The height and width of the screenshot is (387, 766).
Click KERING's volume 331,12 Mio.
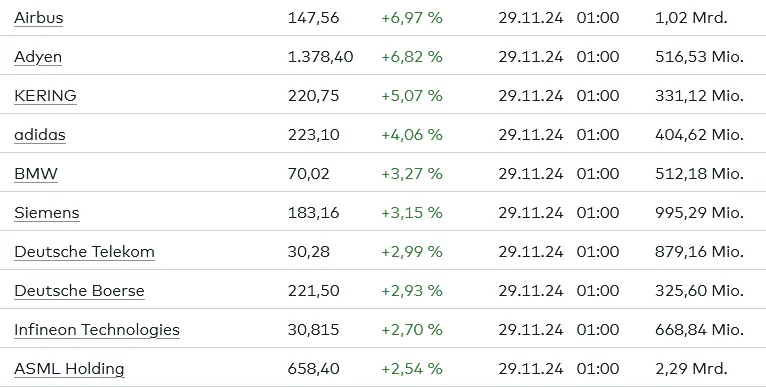pos(699,96)
